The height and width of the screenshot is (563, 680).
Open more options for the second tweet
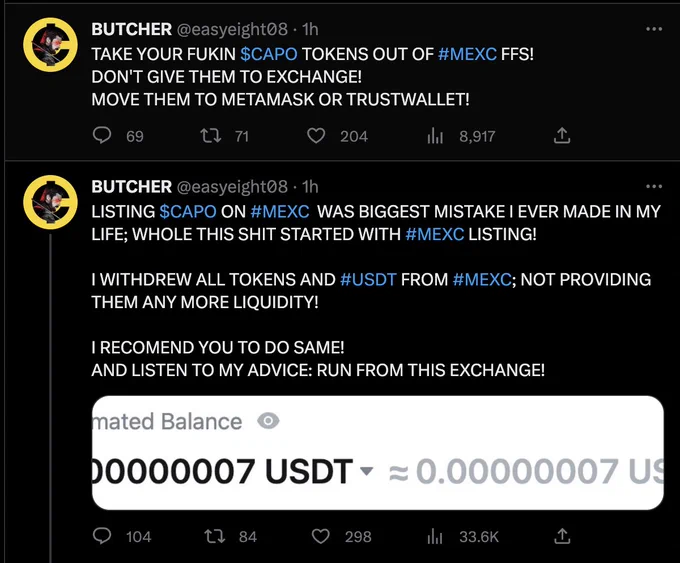pyautogui.click(x=654, y=187)
